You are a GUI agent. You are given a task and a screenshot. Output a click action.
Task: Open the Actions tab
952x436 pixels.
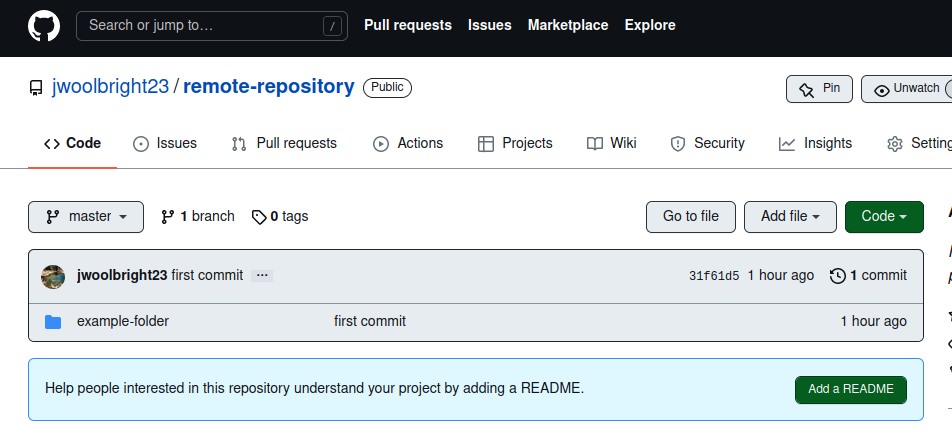[408, 144]
